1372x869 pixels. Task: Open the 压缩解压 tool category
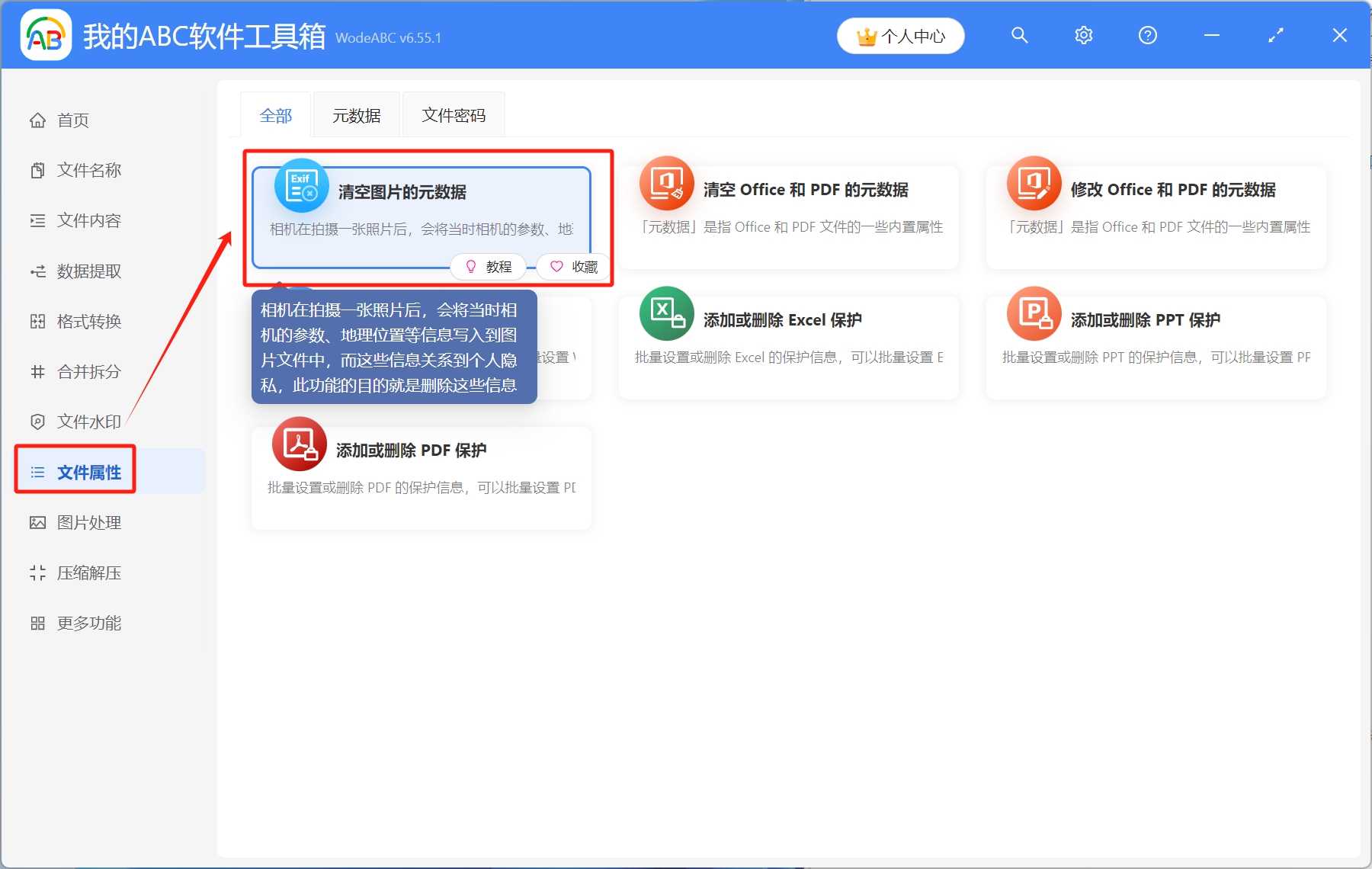click(86, 572)
